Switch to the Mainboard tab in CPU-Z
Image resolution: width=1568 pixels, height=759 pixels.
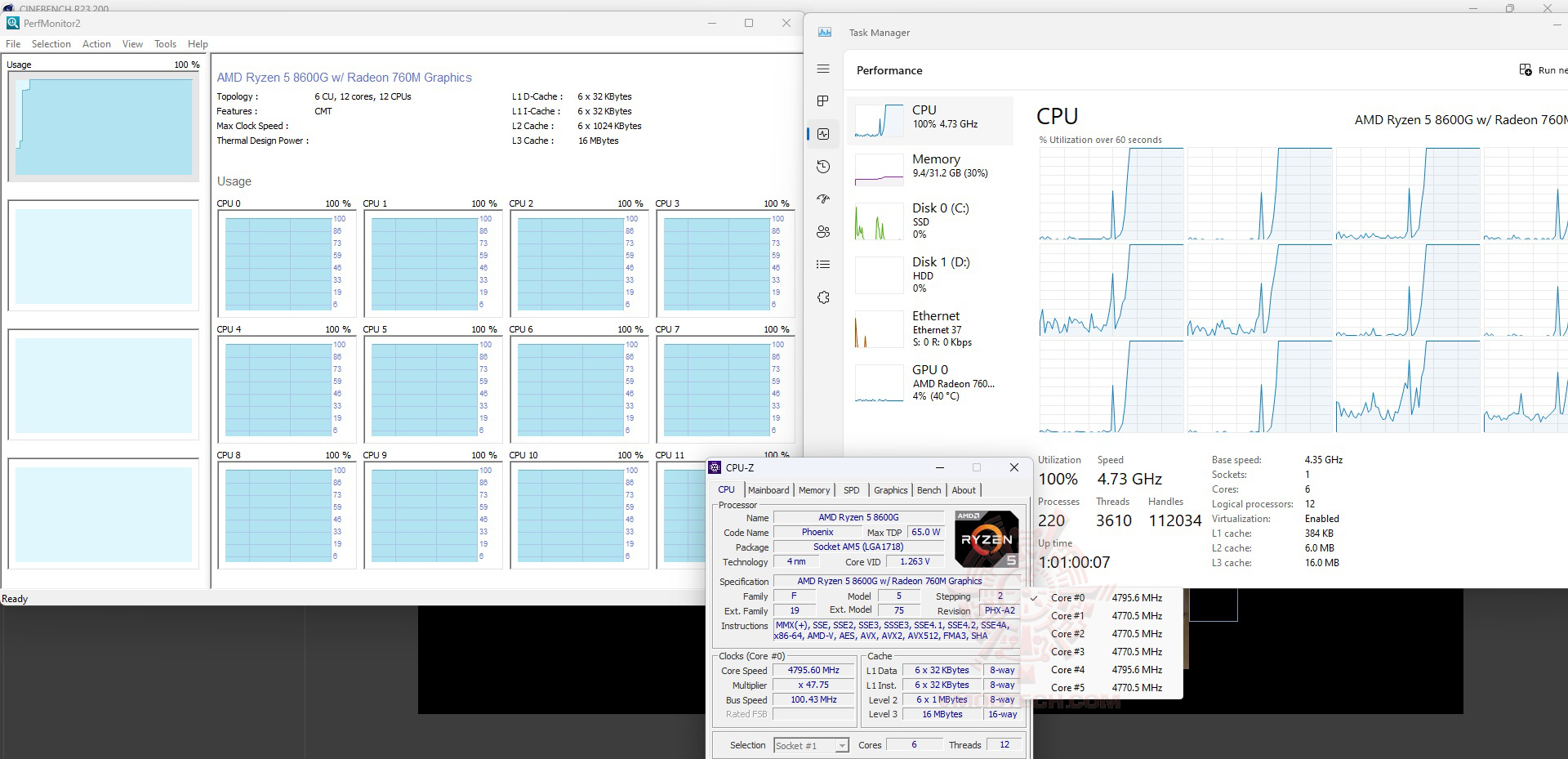pyautogui.click(x=768, y=490)
